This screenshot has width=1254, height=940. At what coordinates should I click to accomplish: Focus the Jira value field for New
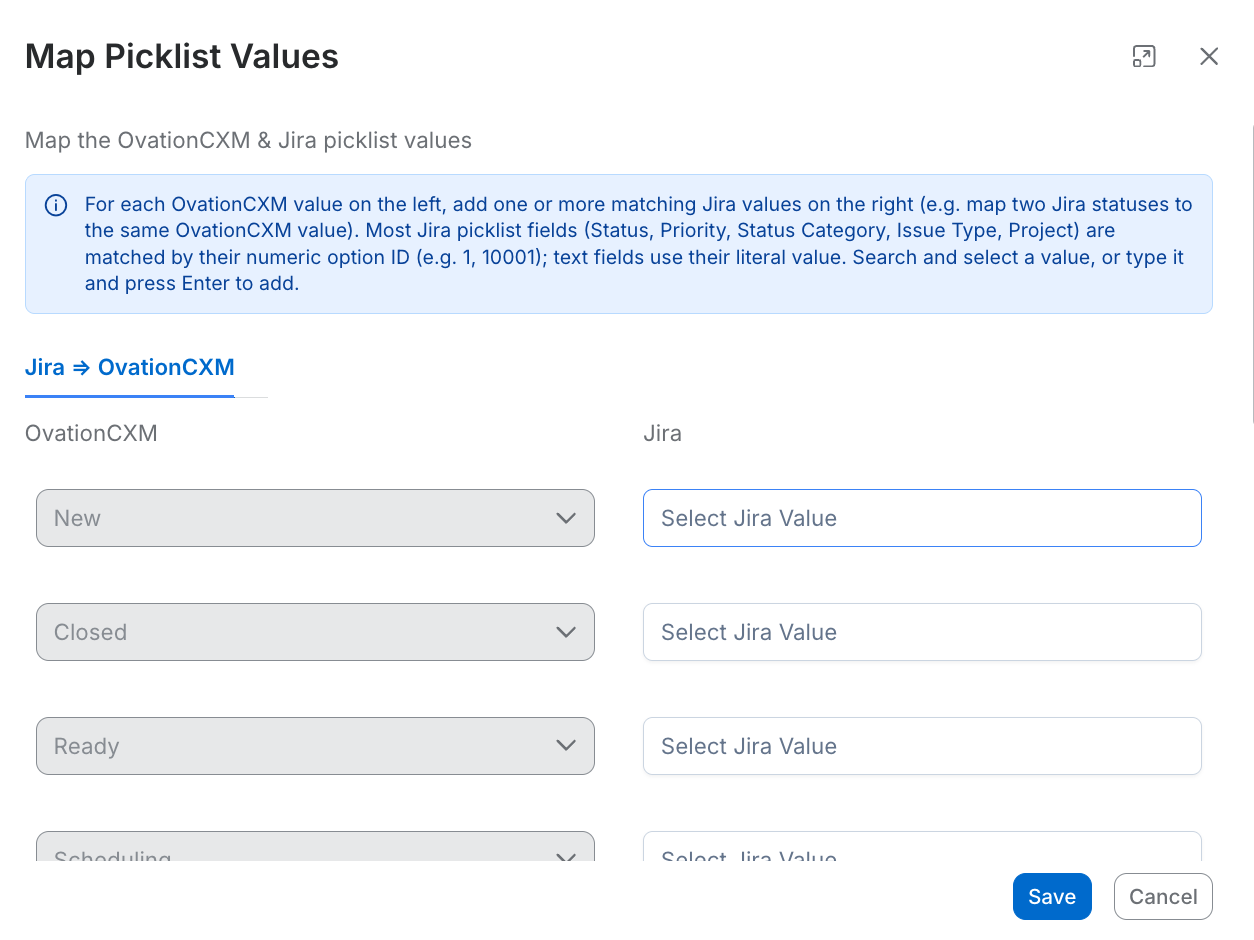point(922,518)
